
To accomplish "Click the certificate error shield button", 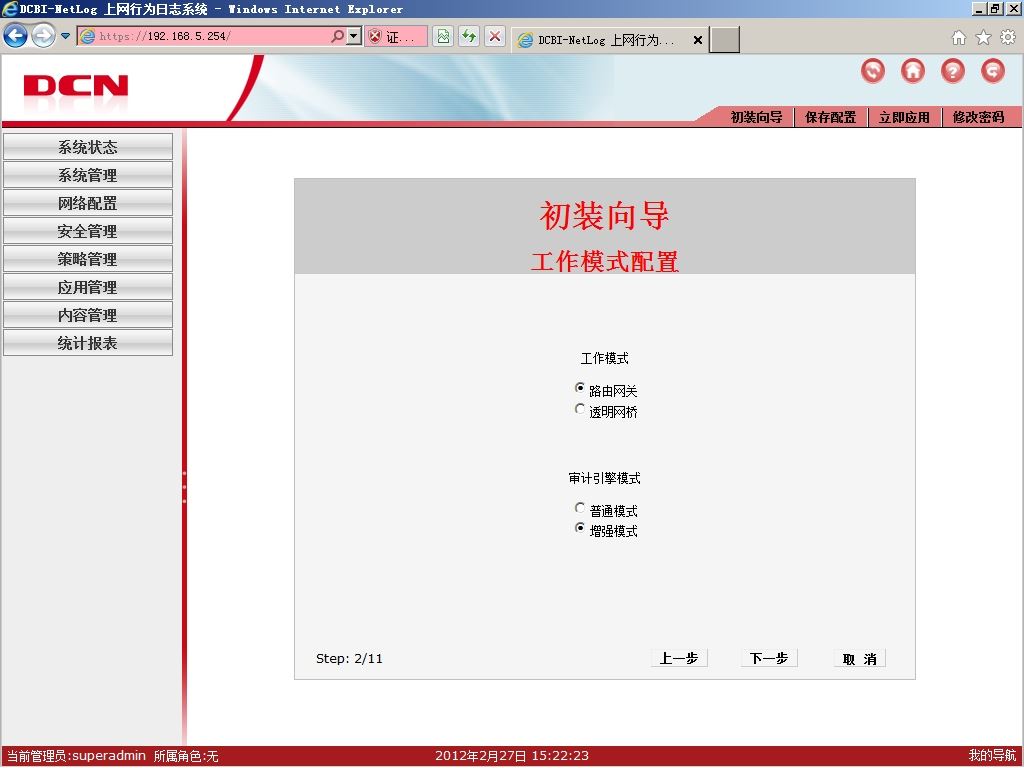I will point(396,37).
